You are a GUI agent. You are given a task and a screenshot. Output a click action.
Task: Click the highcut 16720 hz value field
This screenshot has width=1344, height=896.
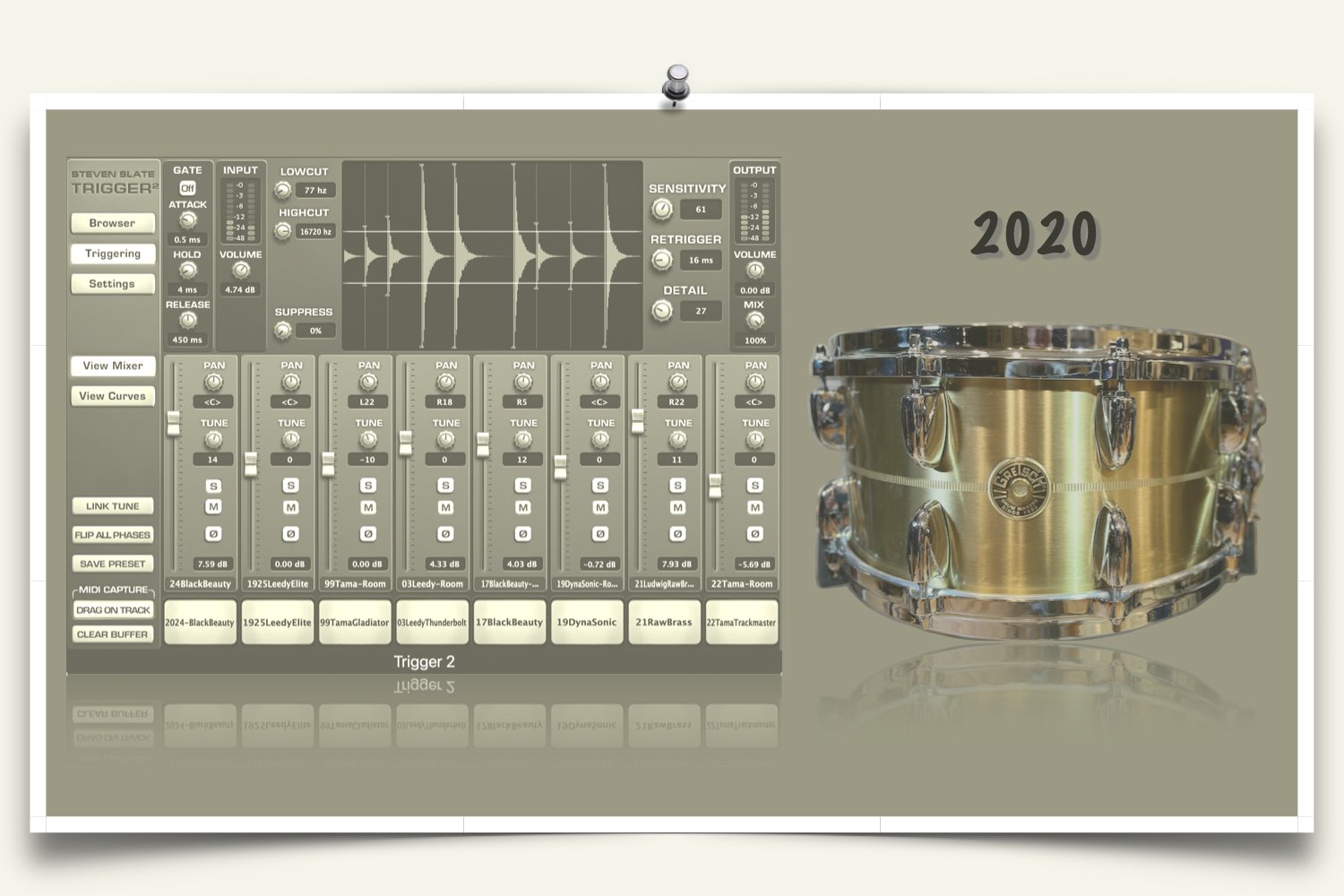tap(315, 231)
